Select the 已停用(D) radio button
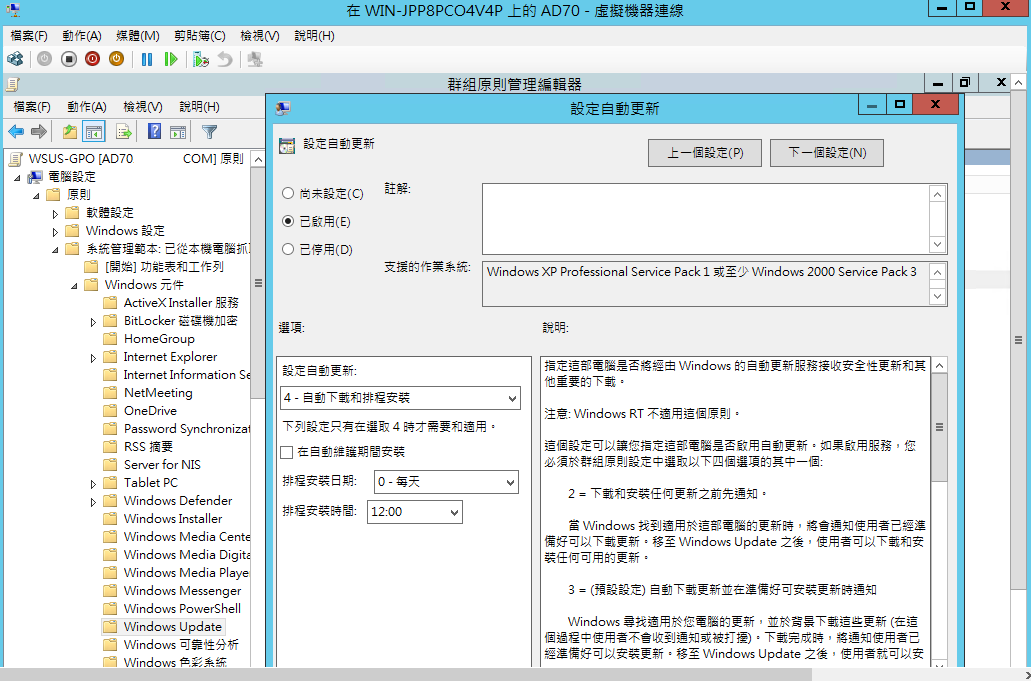The image size is (1031, 681). (287, 249)
